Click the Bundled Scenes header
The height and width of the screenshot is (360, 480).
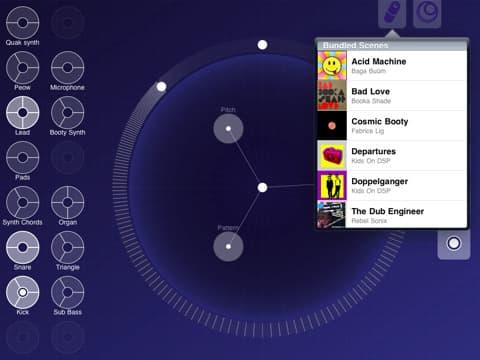392,45
